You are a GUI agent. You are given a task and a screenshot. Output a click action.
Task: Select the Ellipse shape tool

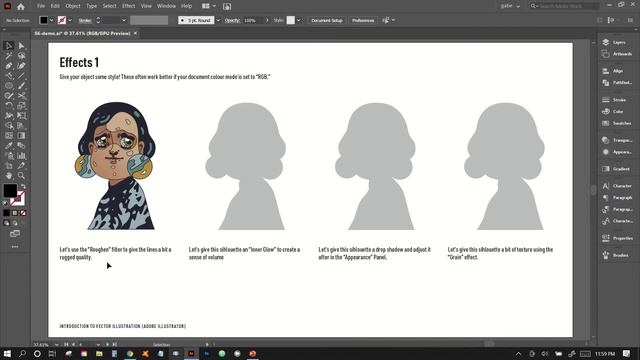coord(9,86)
